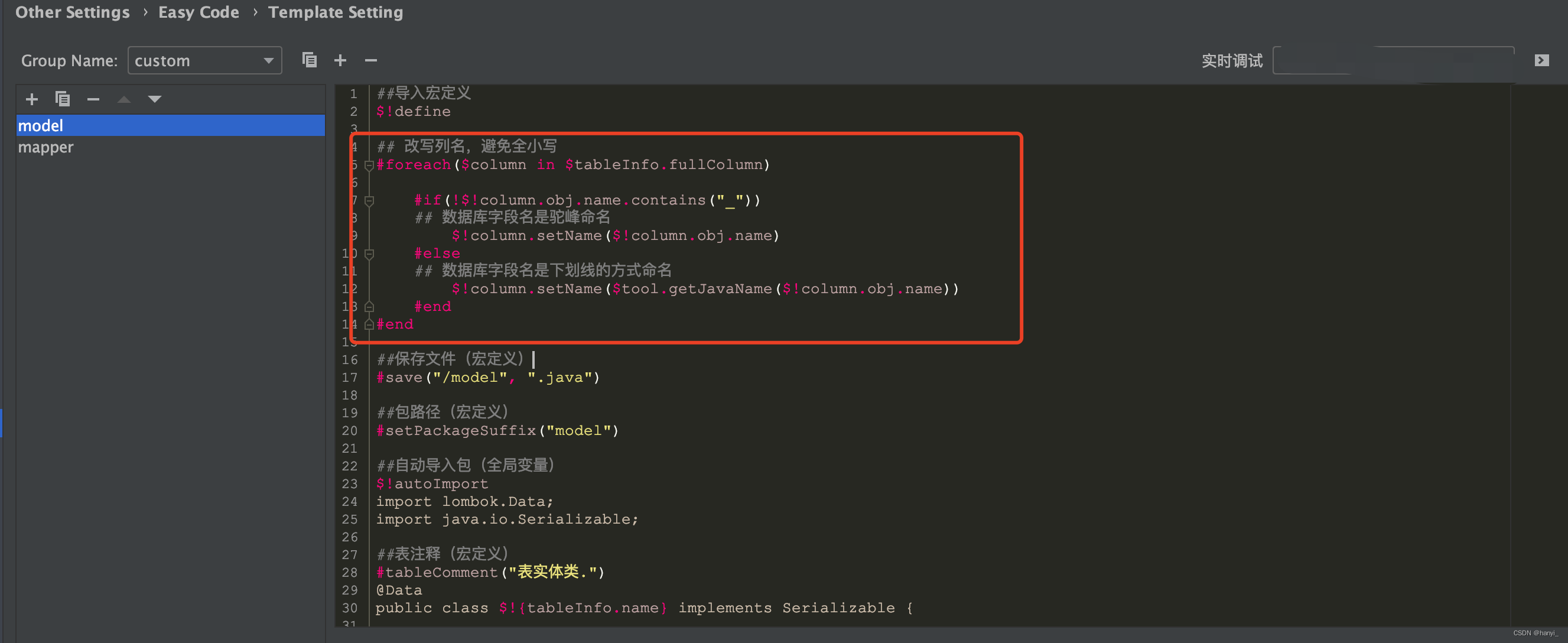Click line number 30 in the gutter
Image resolution: width=1568 pixels, height=643 pixels.
[x=349, y=608]
